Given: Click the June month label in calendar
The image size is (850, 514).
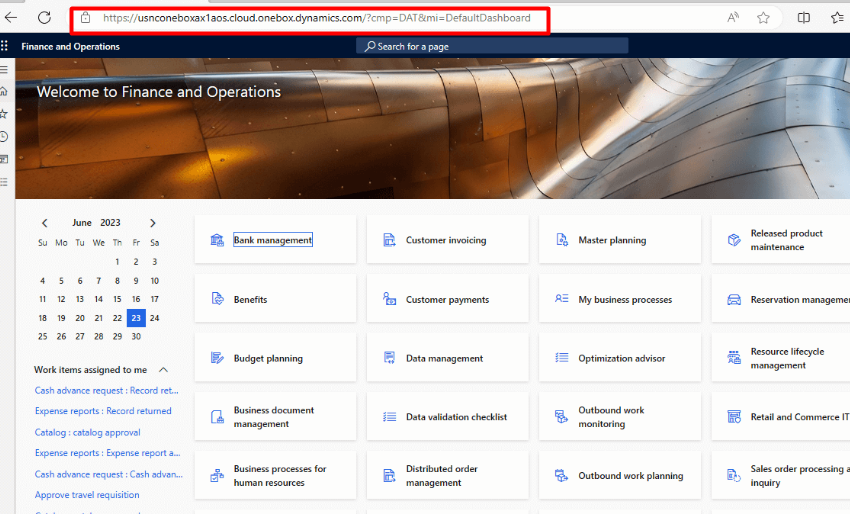Looking at the screenshot, I should tap(82, 223).
